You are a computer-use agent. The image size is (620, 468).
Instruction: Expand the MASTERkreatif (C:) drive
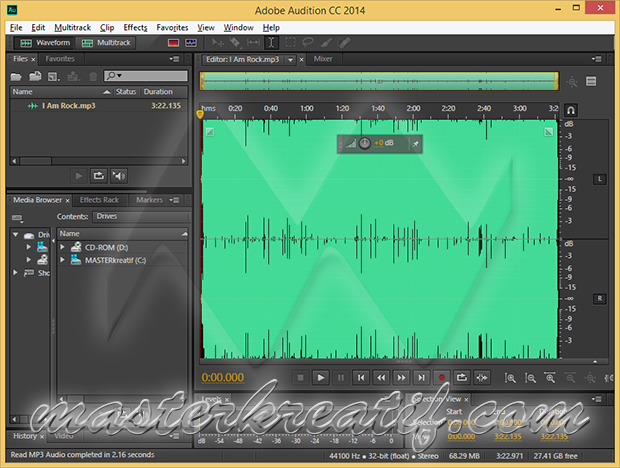click(62, 260)
